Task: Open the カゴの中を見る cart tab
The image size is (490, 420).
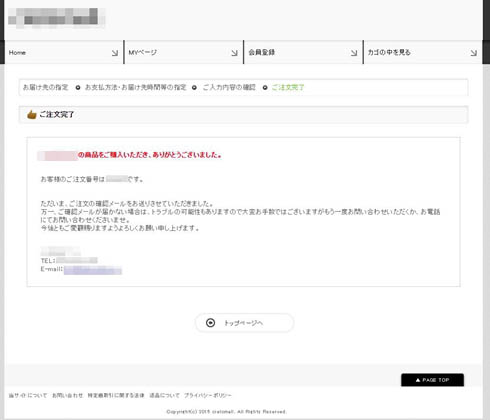Action: coord(423,52)
